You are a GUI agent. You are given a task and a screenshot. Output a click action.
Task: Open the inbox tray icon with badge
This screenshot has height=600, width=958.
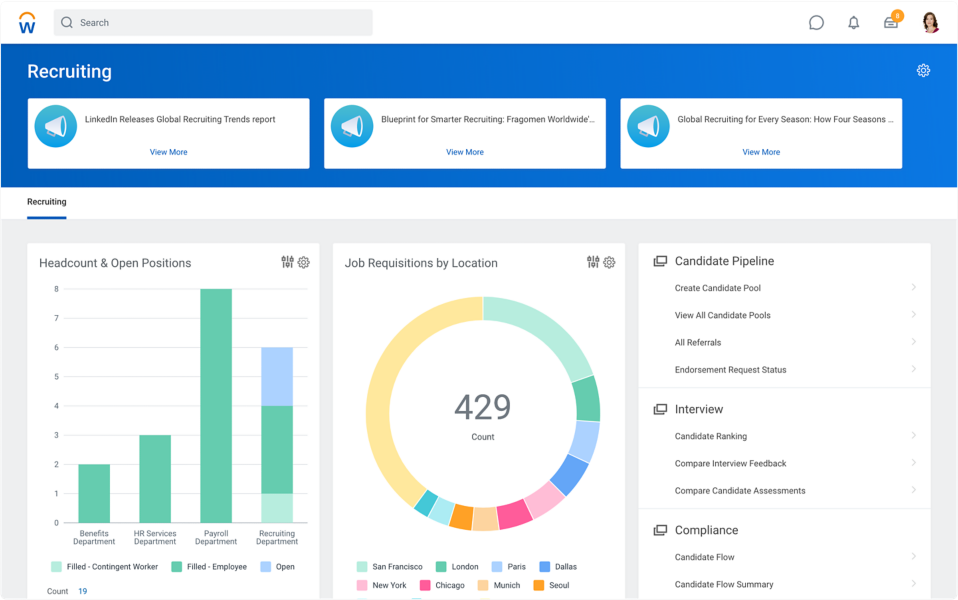[891, 23]
